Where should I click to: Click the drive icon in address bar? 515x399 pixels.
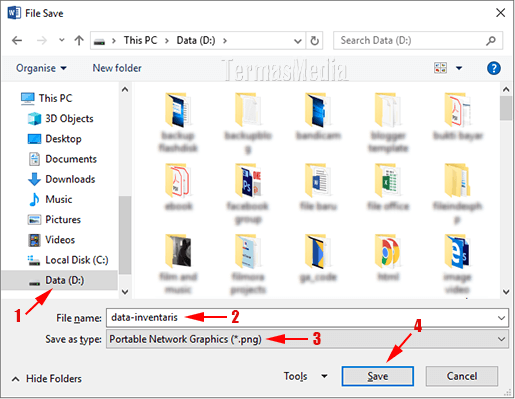pos(99,41)
